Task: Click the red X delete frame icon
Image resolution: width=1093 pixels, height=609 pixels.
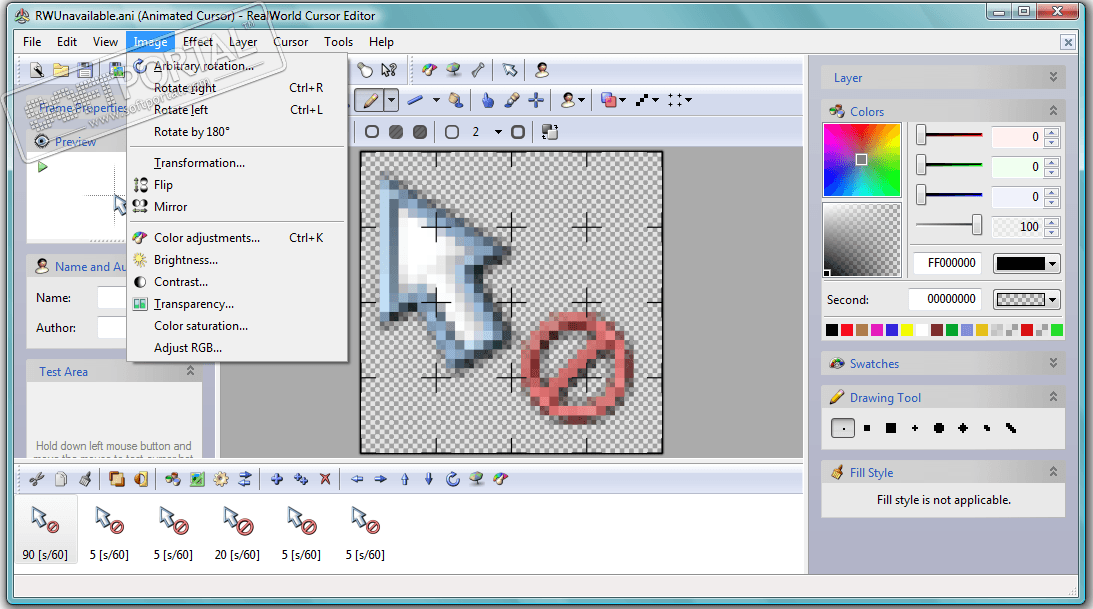Action: [325, 479]
